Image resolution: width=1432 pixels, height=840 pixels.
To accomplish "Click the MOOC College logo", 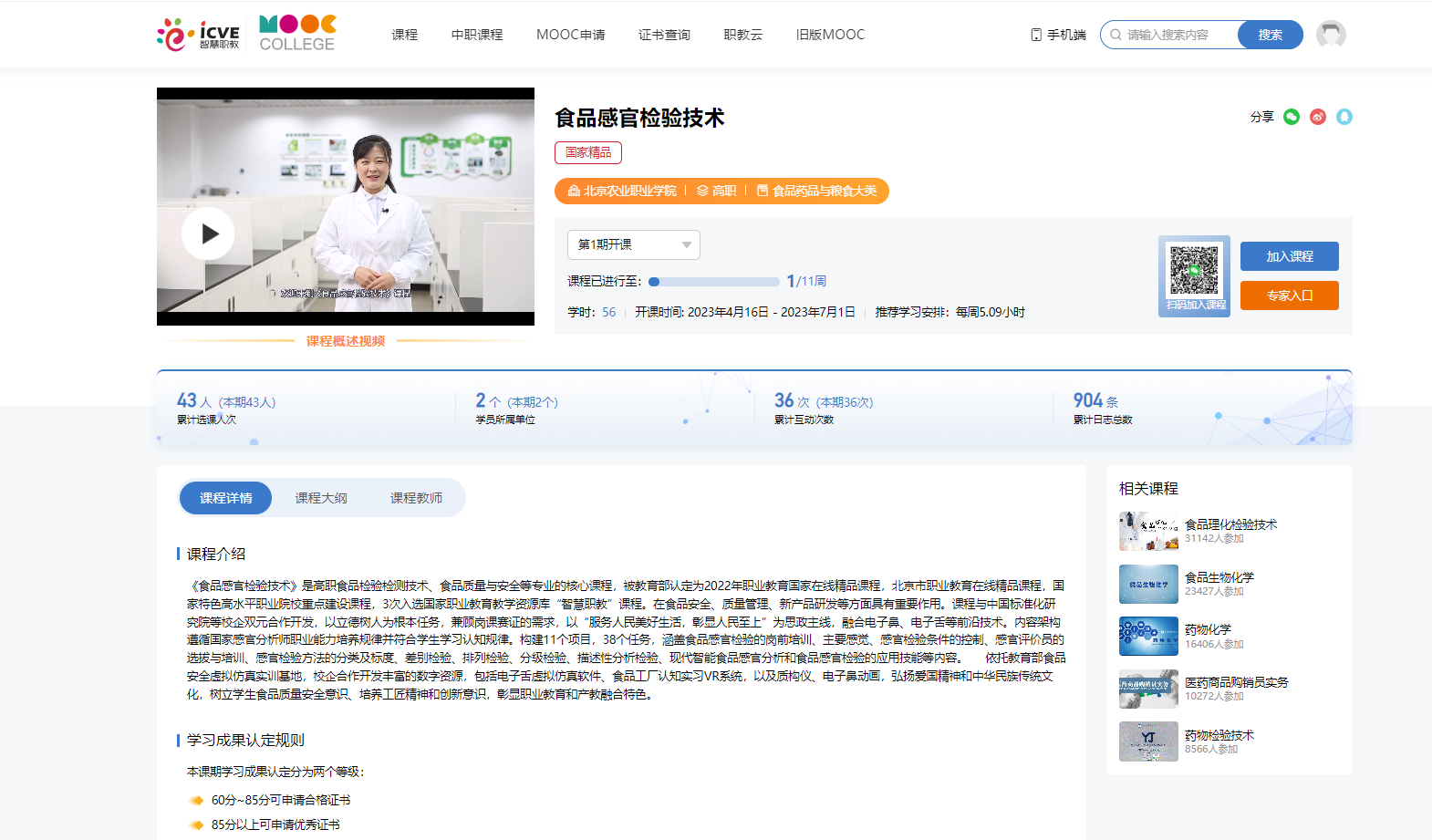I will 297,34.
